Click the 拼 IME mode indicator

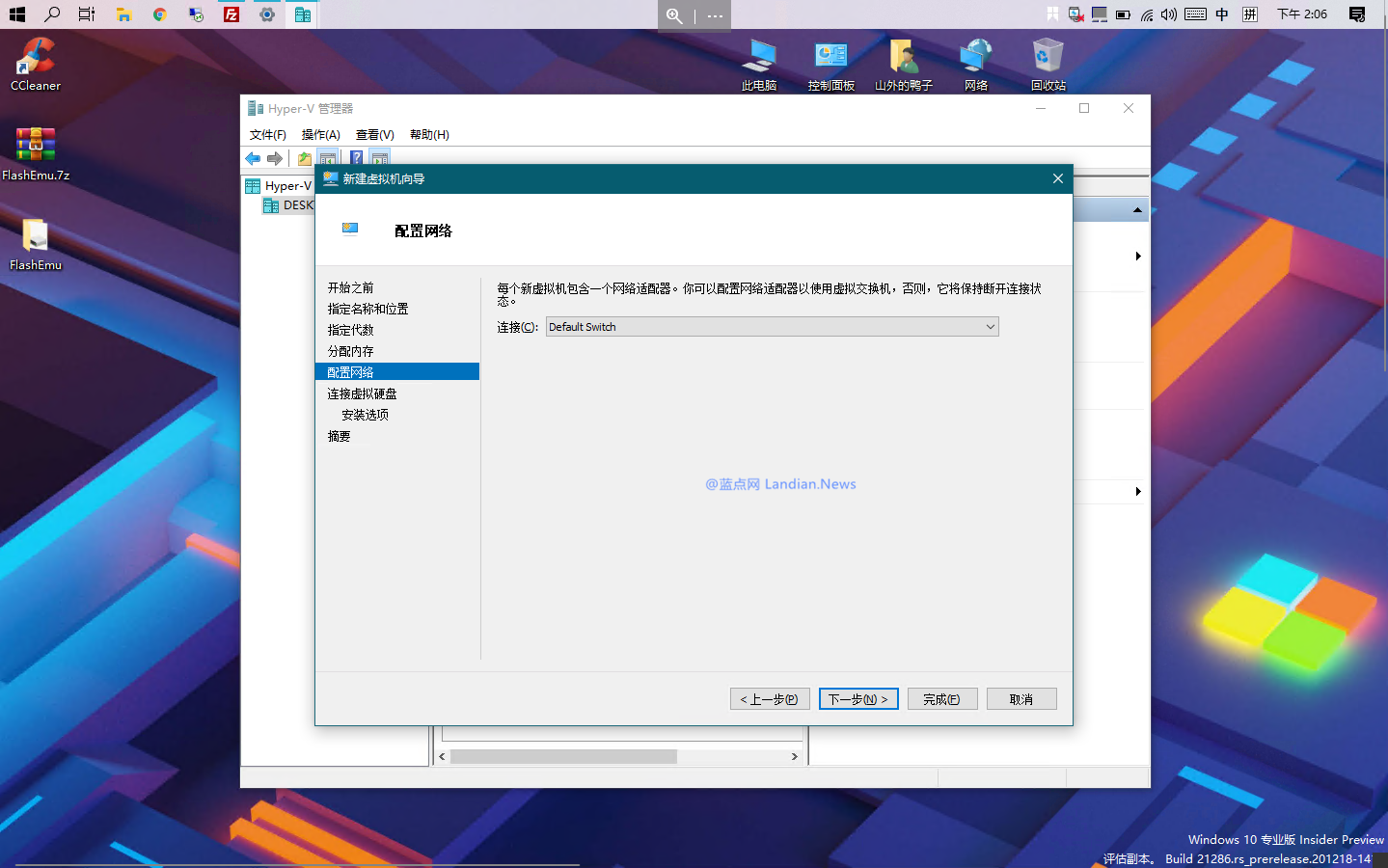1250,14
